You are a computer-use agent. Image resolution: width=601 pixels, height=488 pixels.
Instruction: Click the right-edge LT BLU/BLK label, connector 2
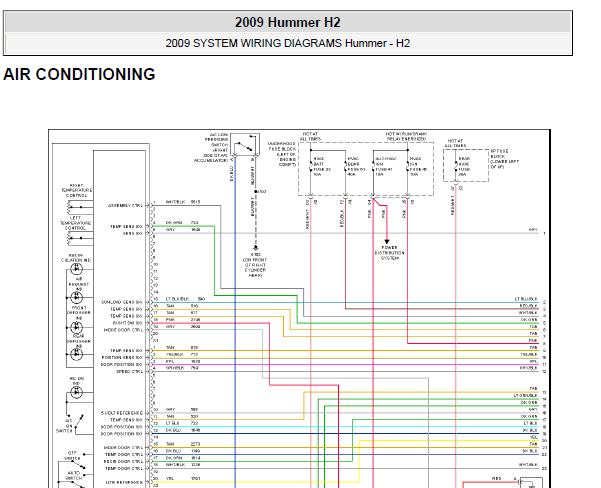pyautogui.click(x=526, y=299)
